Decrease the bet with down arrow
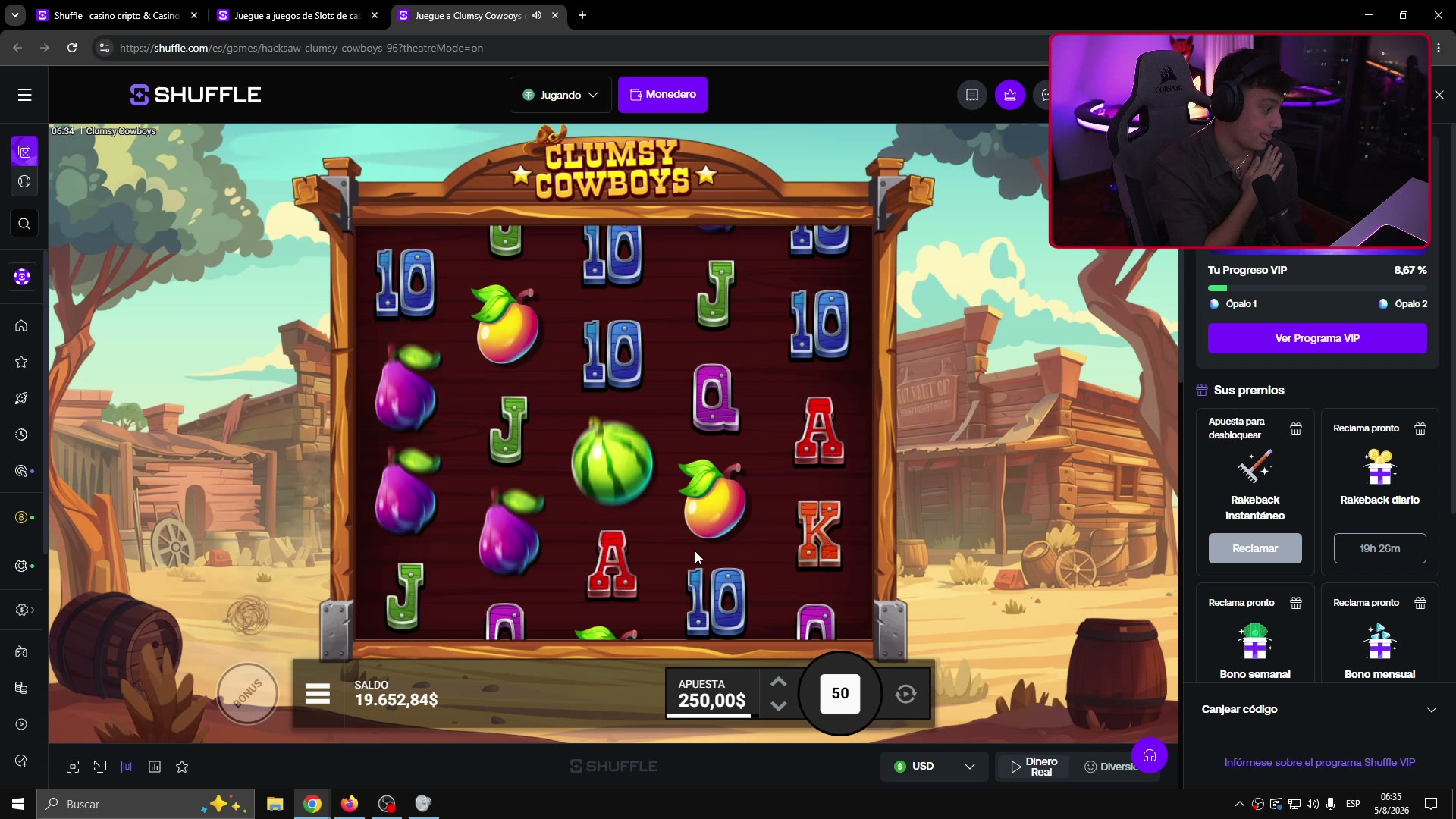Image resolution: width=1456 pixels, height=819 pixels. tap(778, 706)
